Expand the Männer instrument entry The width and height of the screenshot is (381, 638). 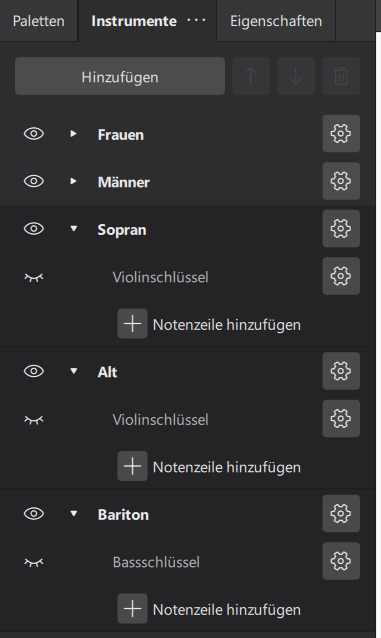click(x=73, y=181)
